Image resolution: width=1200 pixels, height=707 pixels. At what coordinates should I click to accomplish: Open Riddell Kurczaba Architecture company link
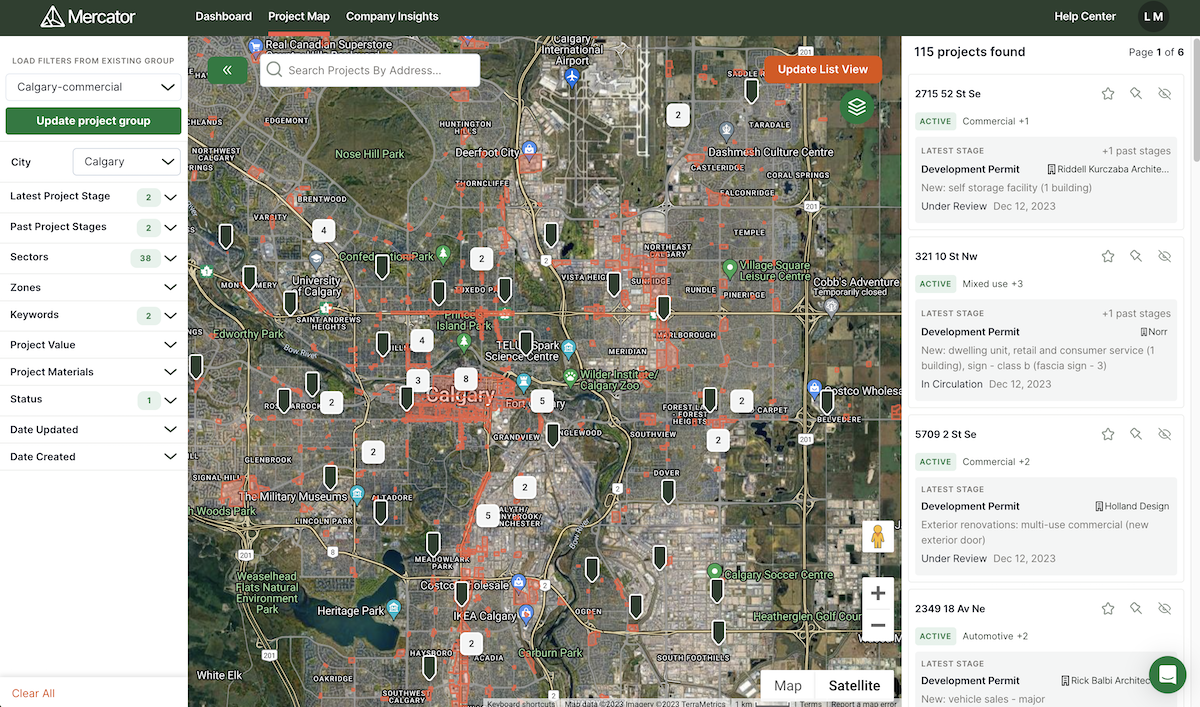(1108, 169)
